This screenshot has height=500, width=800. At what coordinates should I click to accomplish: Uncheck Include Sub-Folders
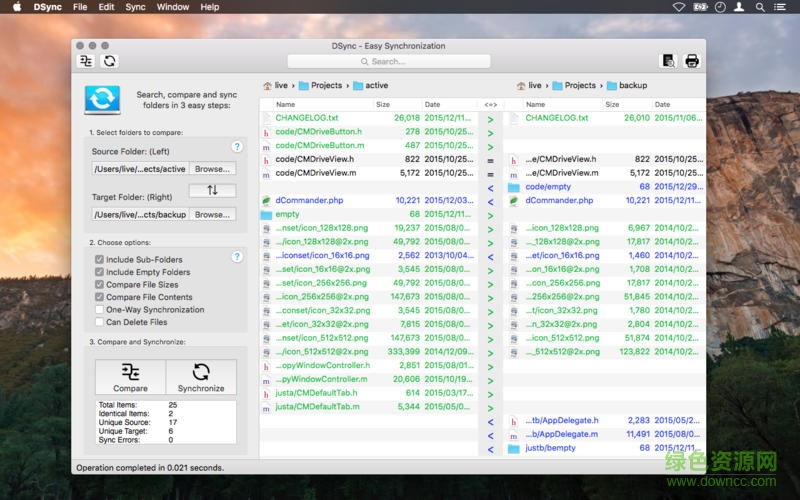[99, 259]
